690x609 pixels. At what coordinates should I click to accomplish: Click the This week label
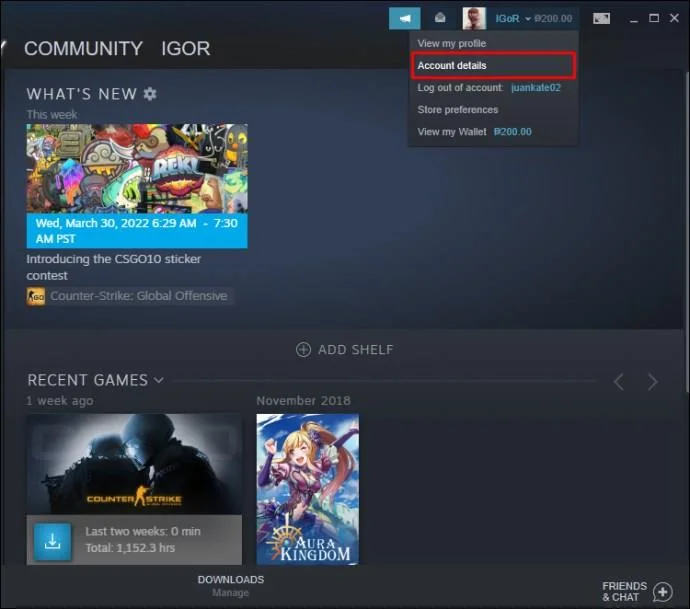click(52, 114)
